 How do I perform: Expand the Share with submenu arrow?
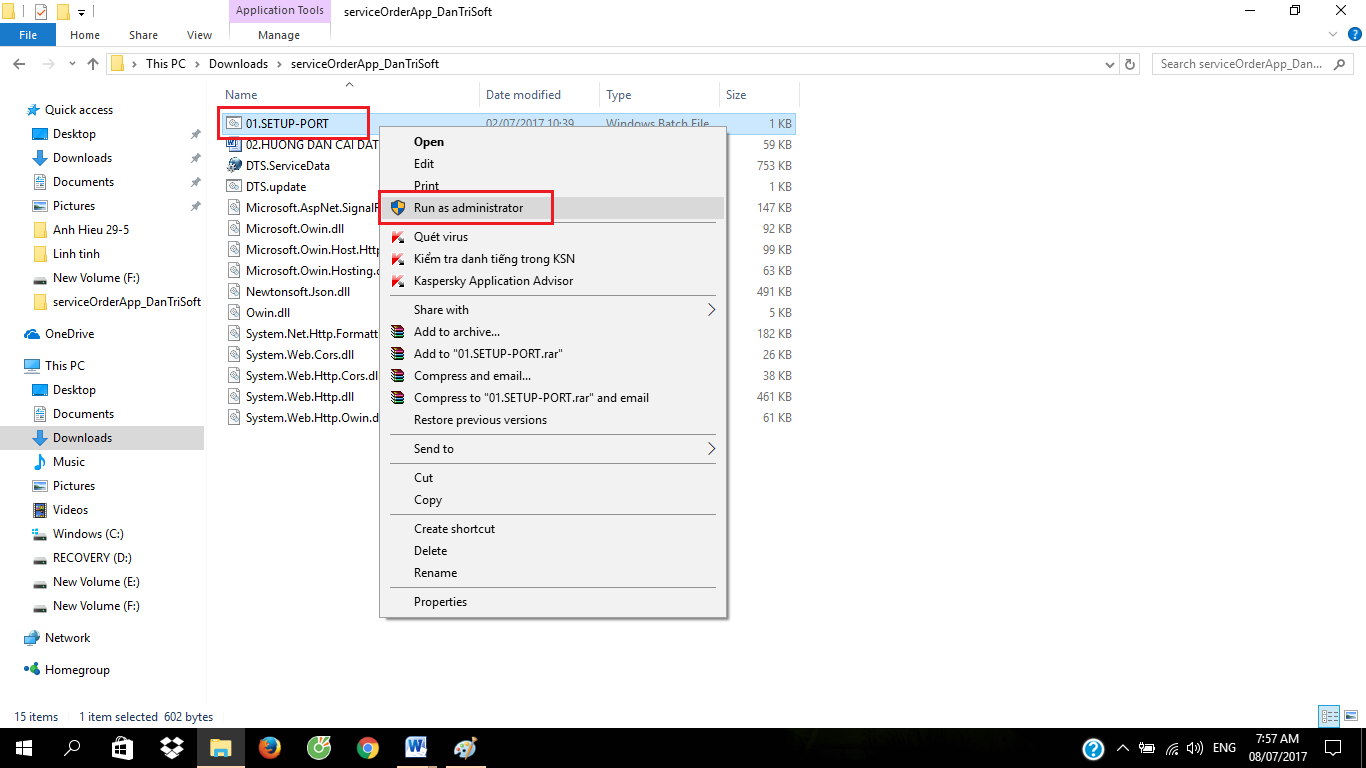[712, 310]
